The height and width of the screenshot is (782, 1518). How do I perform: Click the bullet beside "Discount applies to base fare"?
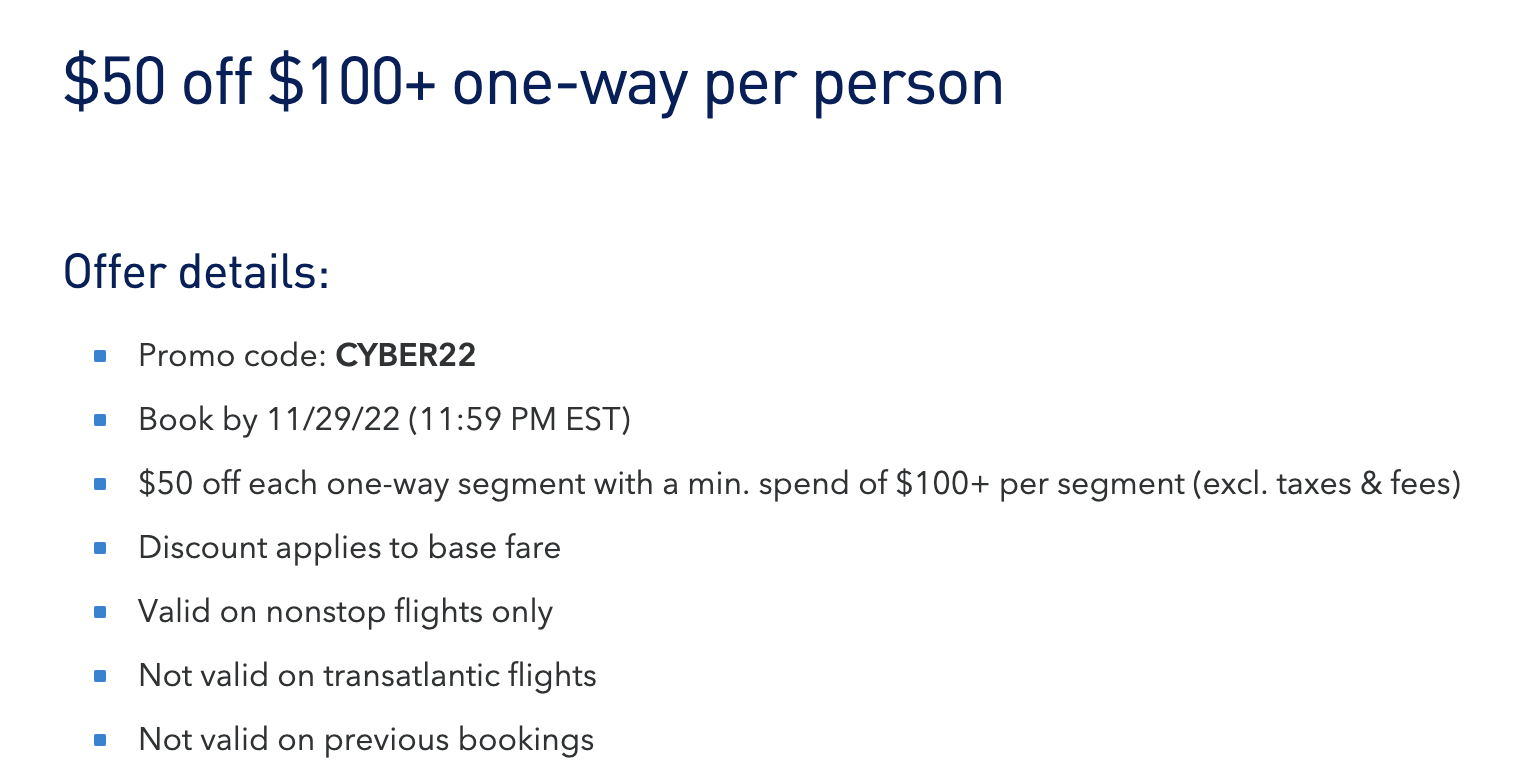[x=100, y=548]
